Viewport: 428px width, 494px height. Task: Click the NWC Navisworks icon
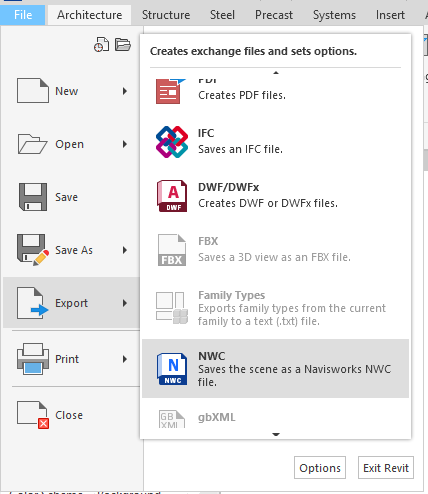pos(172,369)
